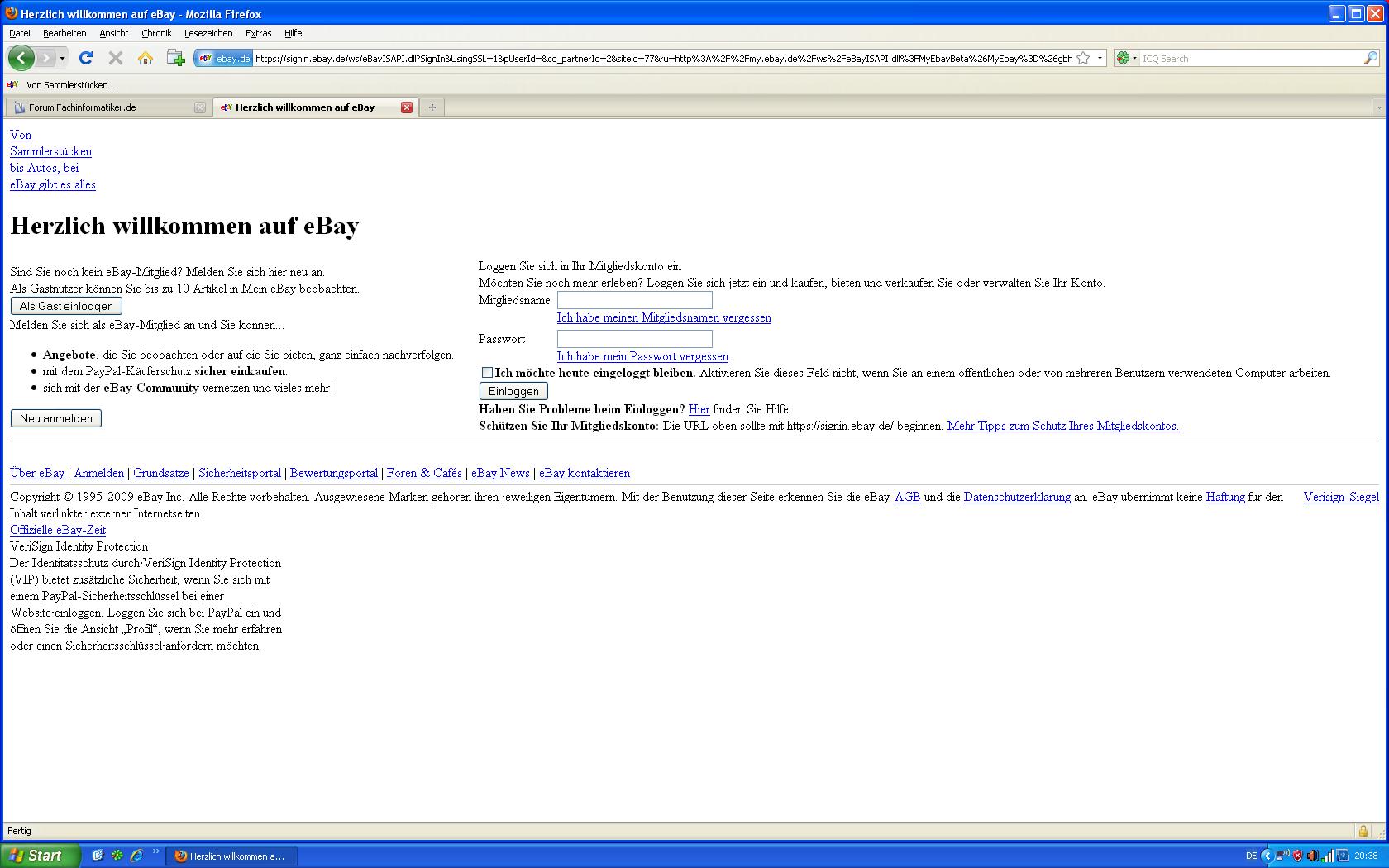Click the Verisign-Siegel link

point(1341,497)
